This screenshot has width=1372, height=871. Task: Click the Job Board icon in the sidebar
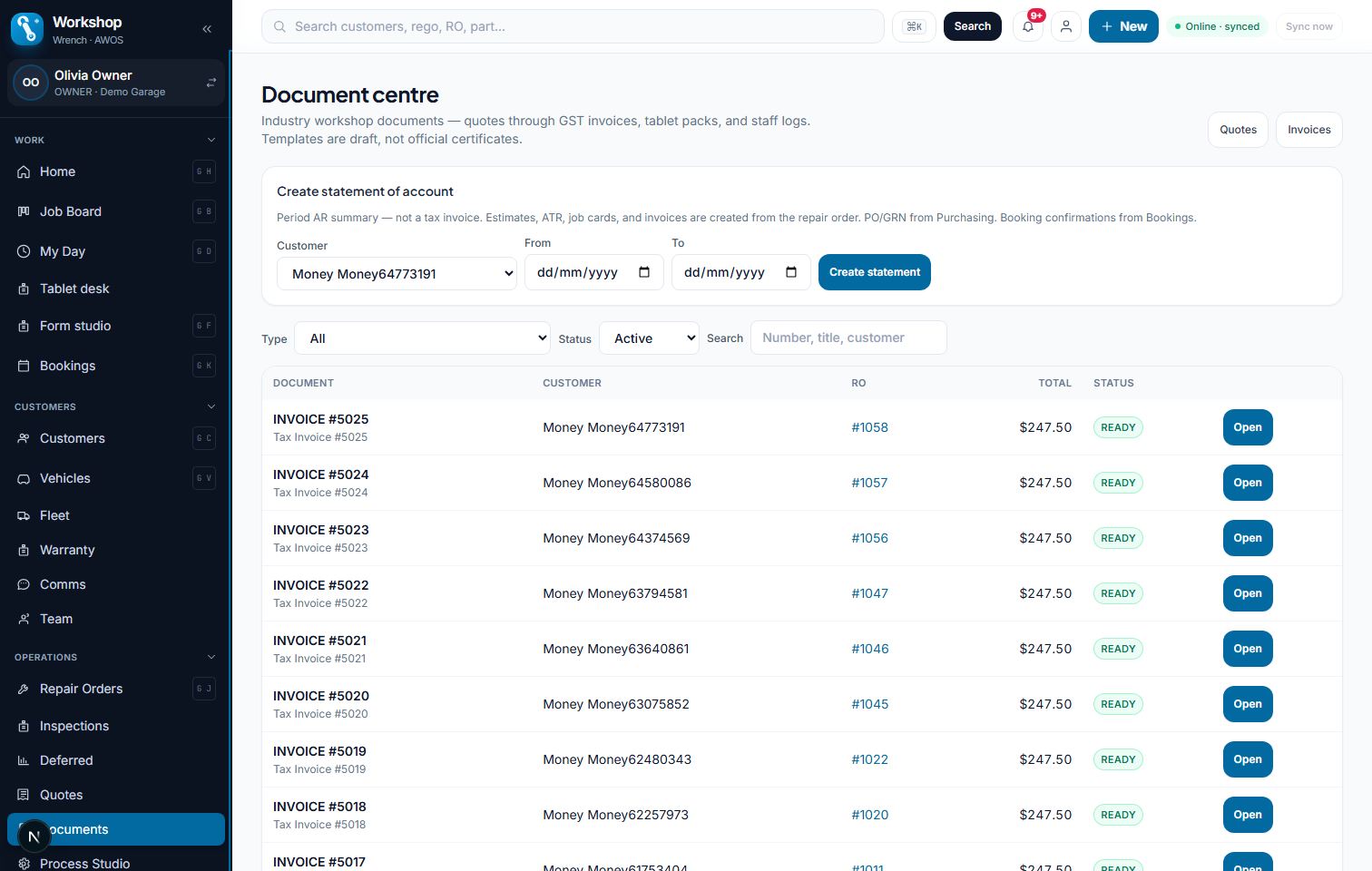(x=24, y=211)
